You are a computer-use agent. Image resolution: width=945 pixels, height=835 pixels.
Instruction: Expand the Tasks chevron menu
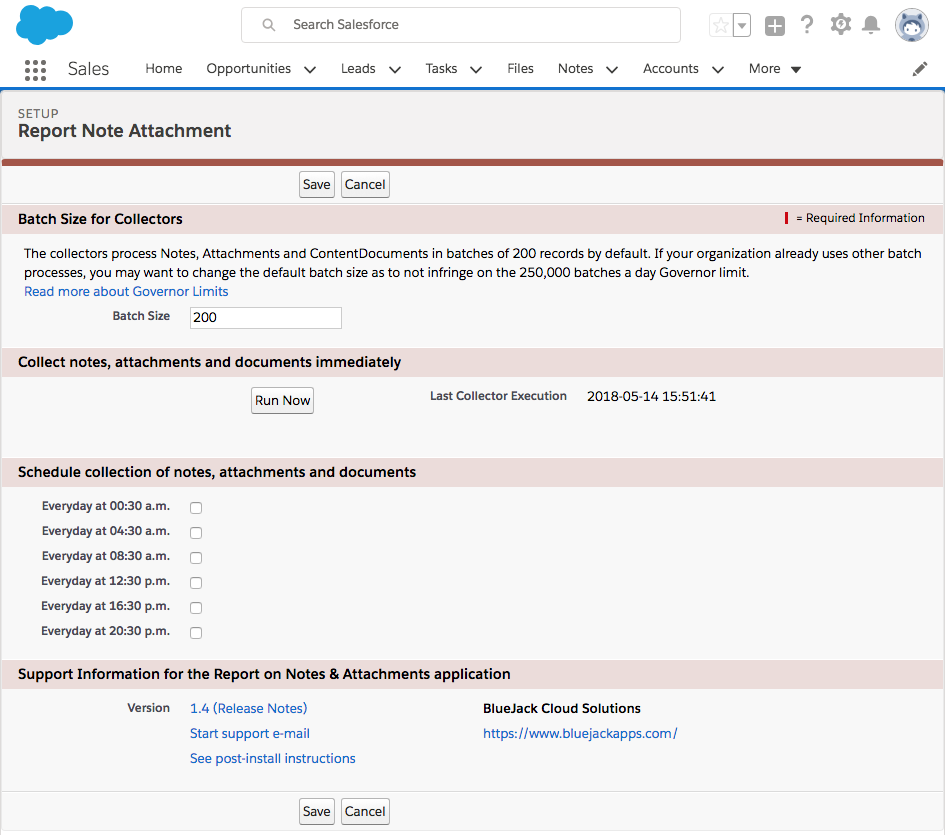pyautogui.click(x=476, y=70)
